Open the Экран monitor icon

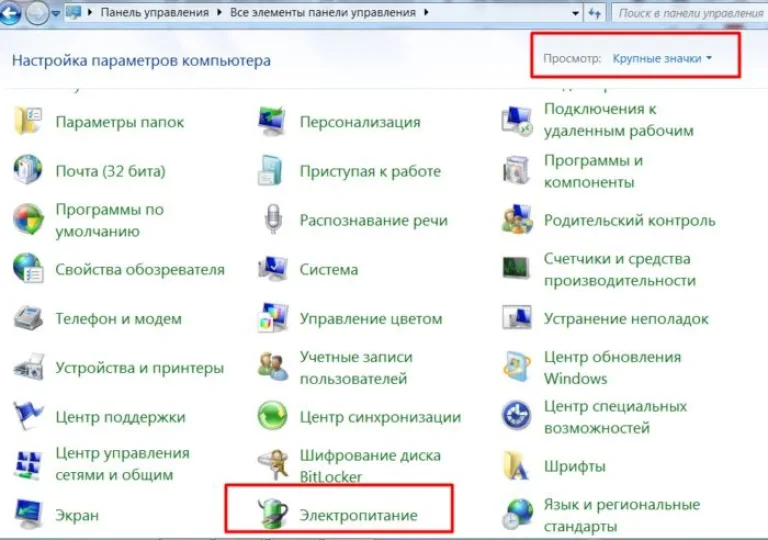click(x=28, y=514)
